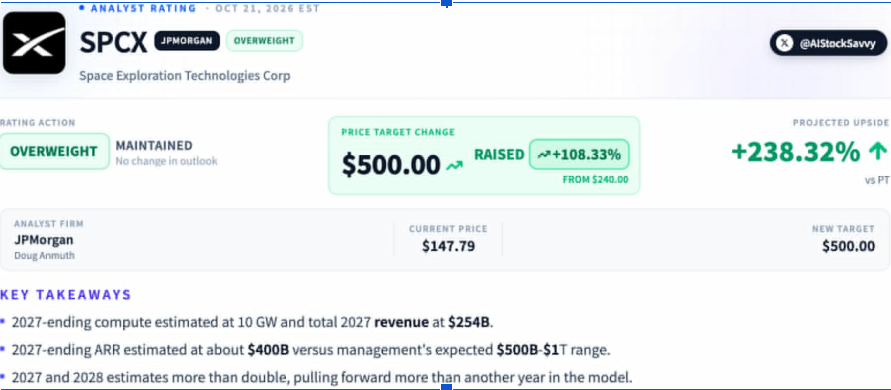Select the 10 GW compute takeaway line

coord(253,323)
